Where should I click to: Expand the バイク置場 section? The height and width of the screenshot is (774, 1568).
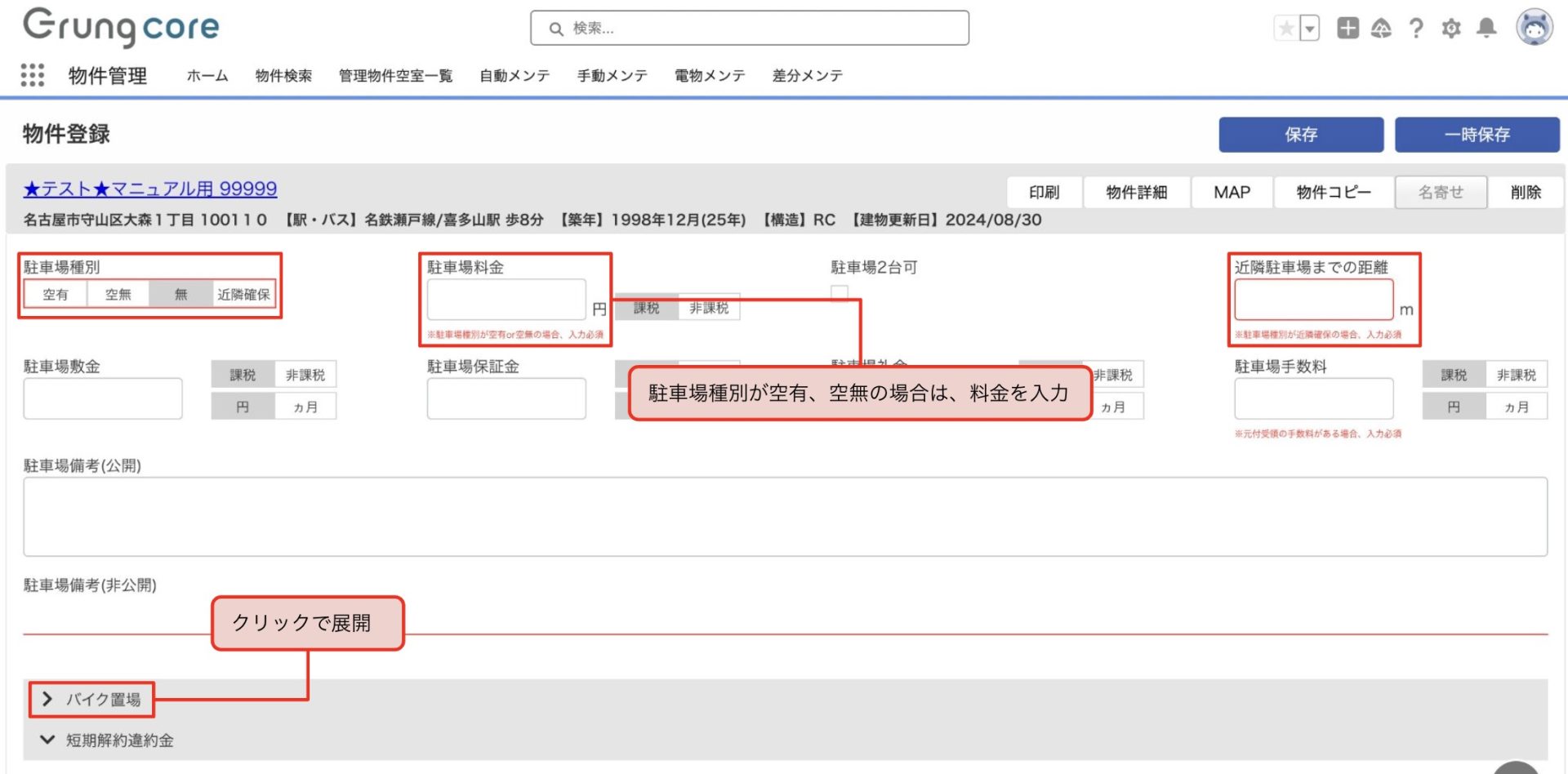coord(91,700)
